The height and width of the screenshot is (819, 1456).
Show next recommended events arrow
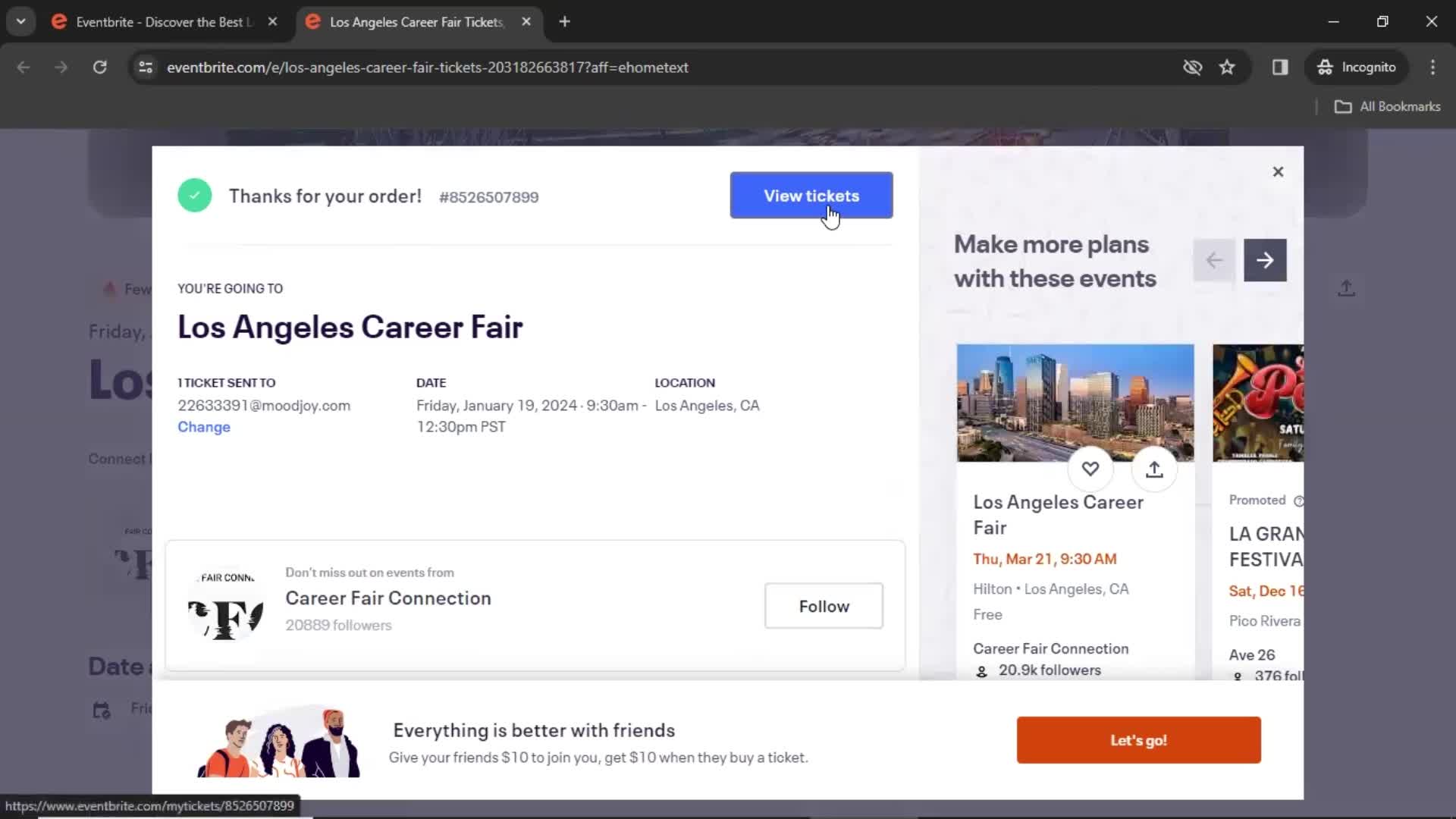[1265, 260]
